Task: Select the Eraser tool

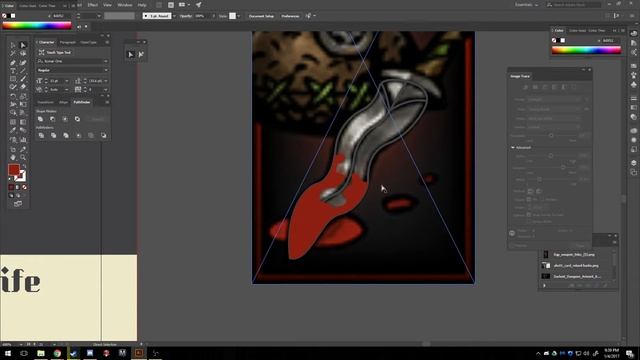Action: pyautogui.click(x=23, y=87)
